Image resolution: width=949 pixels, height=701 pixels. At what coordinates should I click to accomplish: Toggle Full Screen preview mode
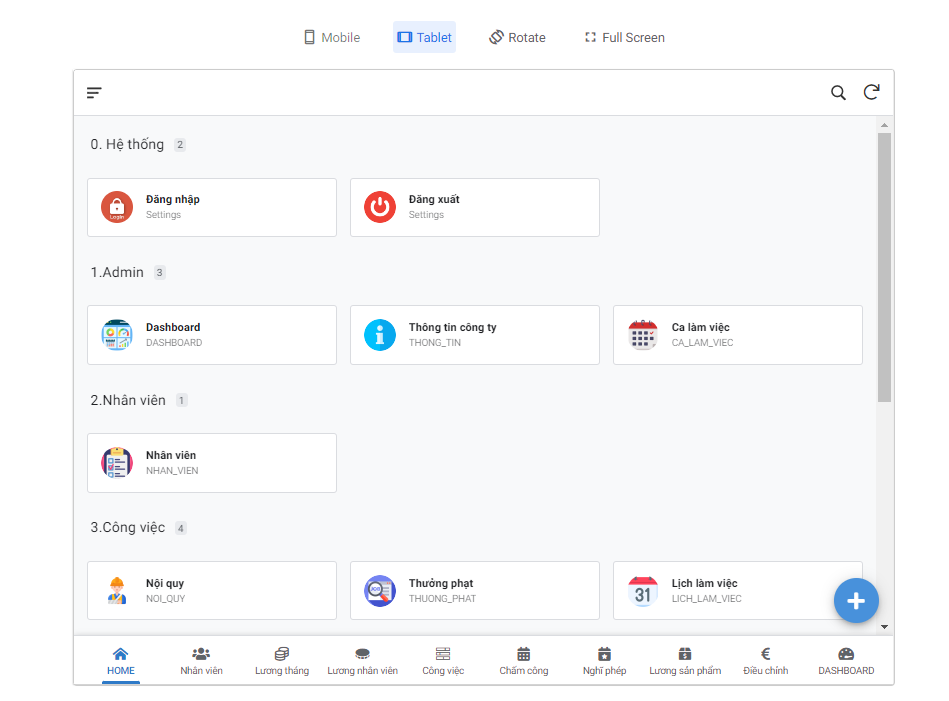pos(623,37)
